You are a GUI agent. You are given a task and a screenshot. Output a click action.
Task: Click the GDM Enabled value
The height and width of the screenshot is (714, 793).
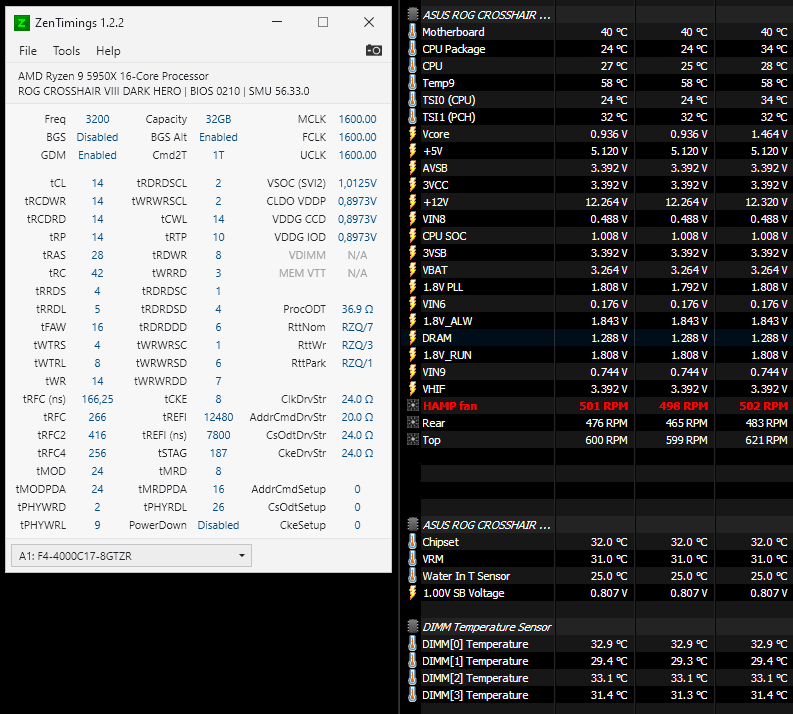(97, 155)
